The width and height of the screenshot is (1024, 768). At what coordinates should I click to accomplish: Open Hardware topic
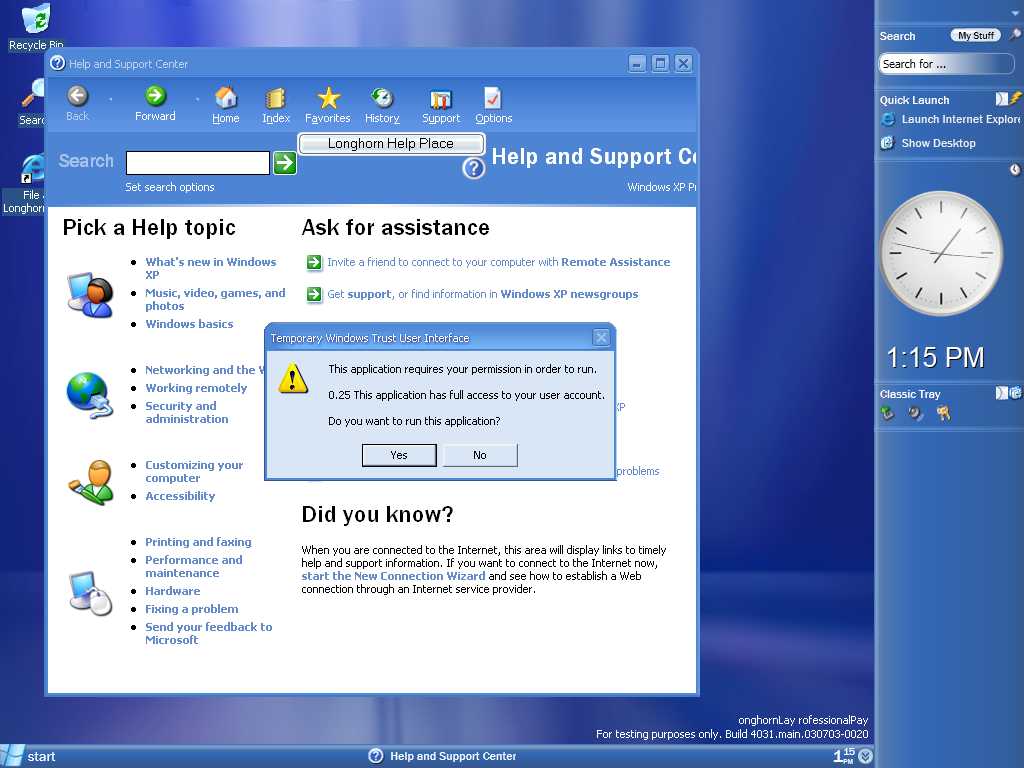pos(172,591)
